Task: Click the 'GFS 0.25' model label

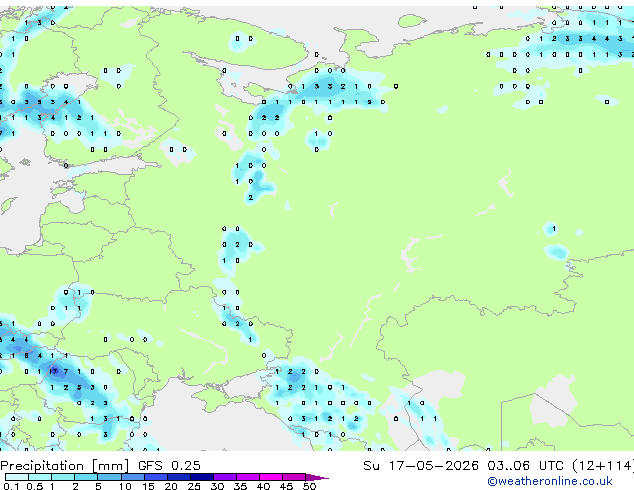Action: click(169, 466)
